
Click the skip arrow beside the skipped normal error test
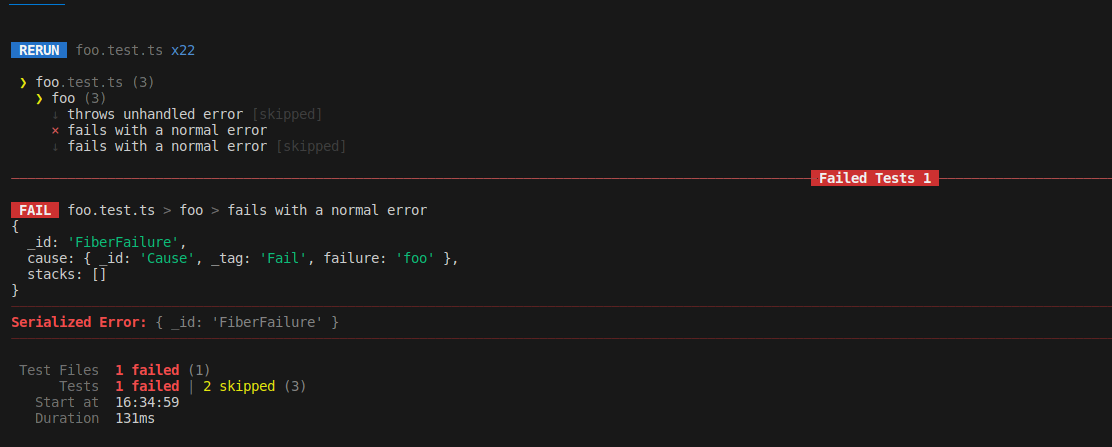click(56, 146)
